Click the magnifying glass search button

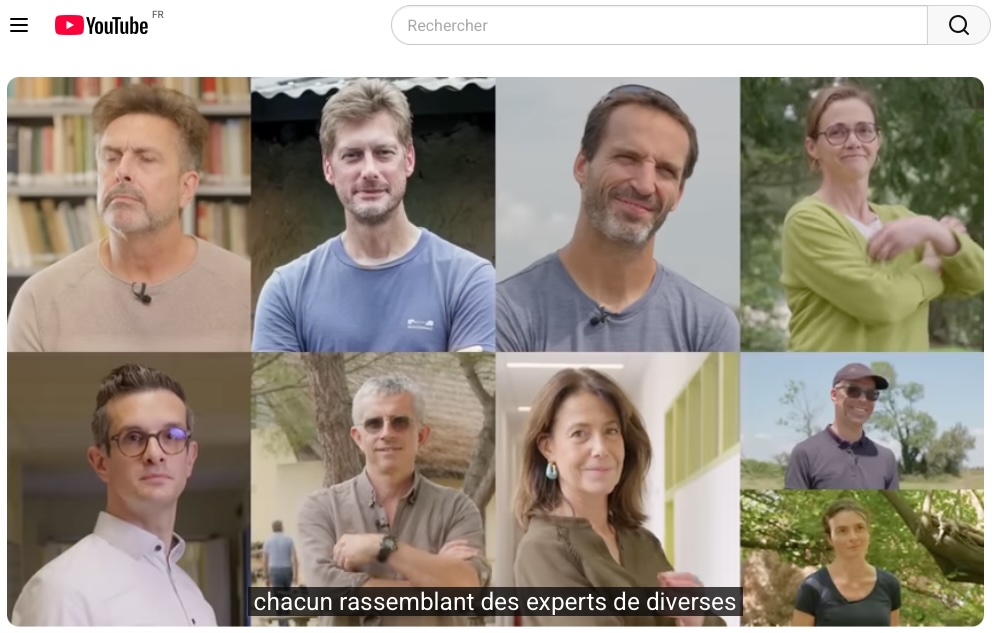pyautogui.click(x=958, y=25)
